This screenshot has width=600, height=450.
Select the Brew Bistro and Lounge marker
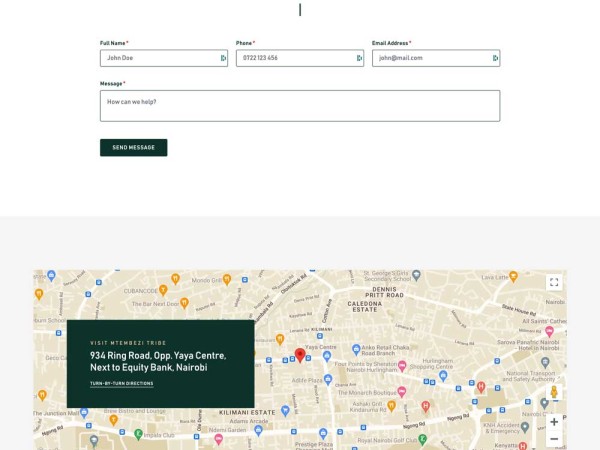click(113, 421)
